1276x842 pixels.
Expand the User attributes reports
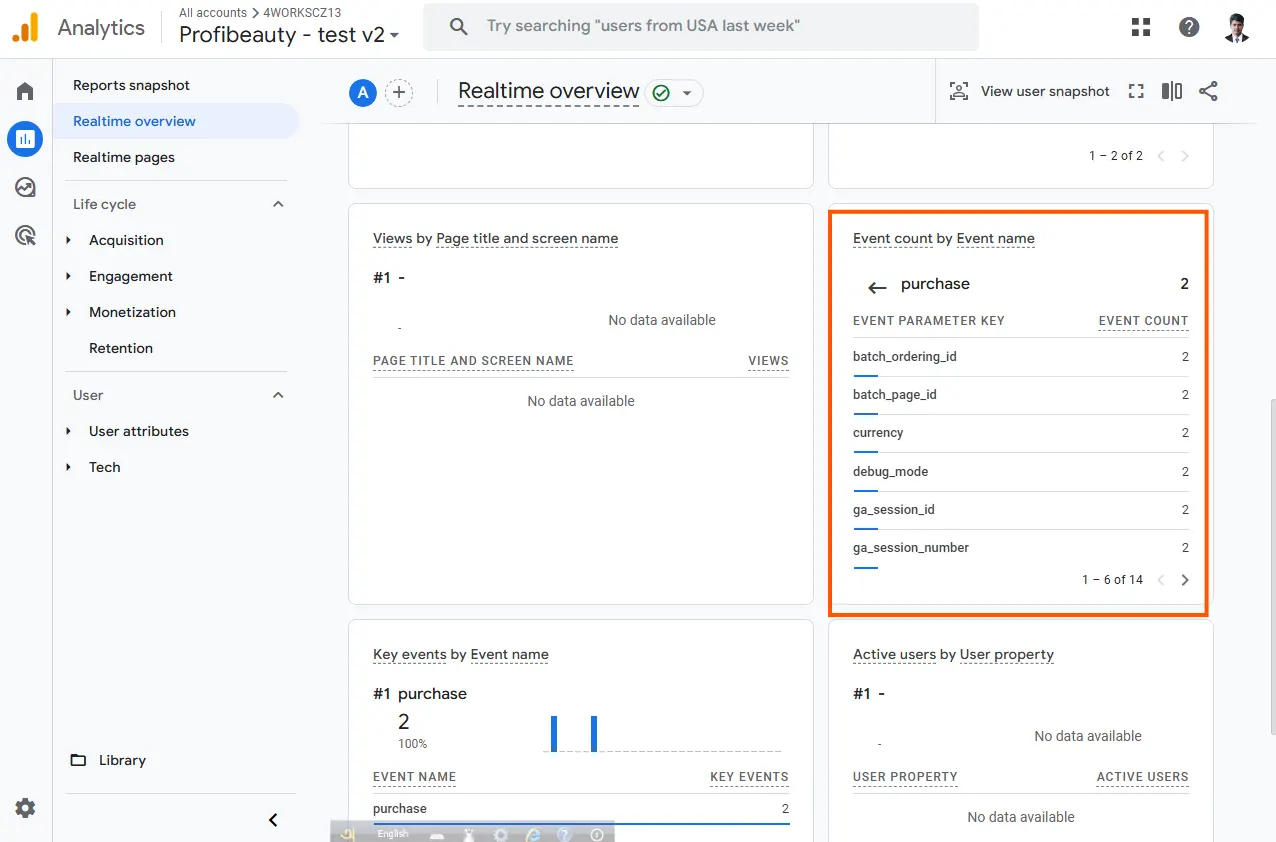pos(69,431)
